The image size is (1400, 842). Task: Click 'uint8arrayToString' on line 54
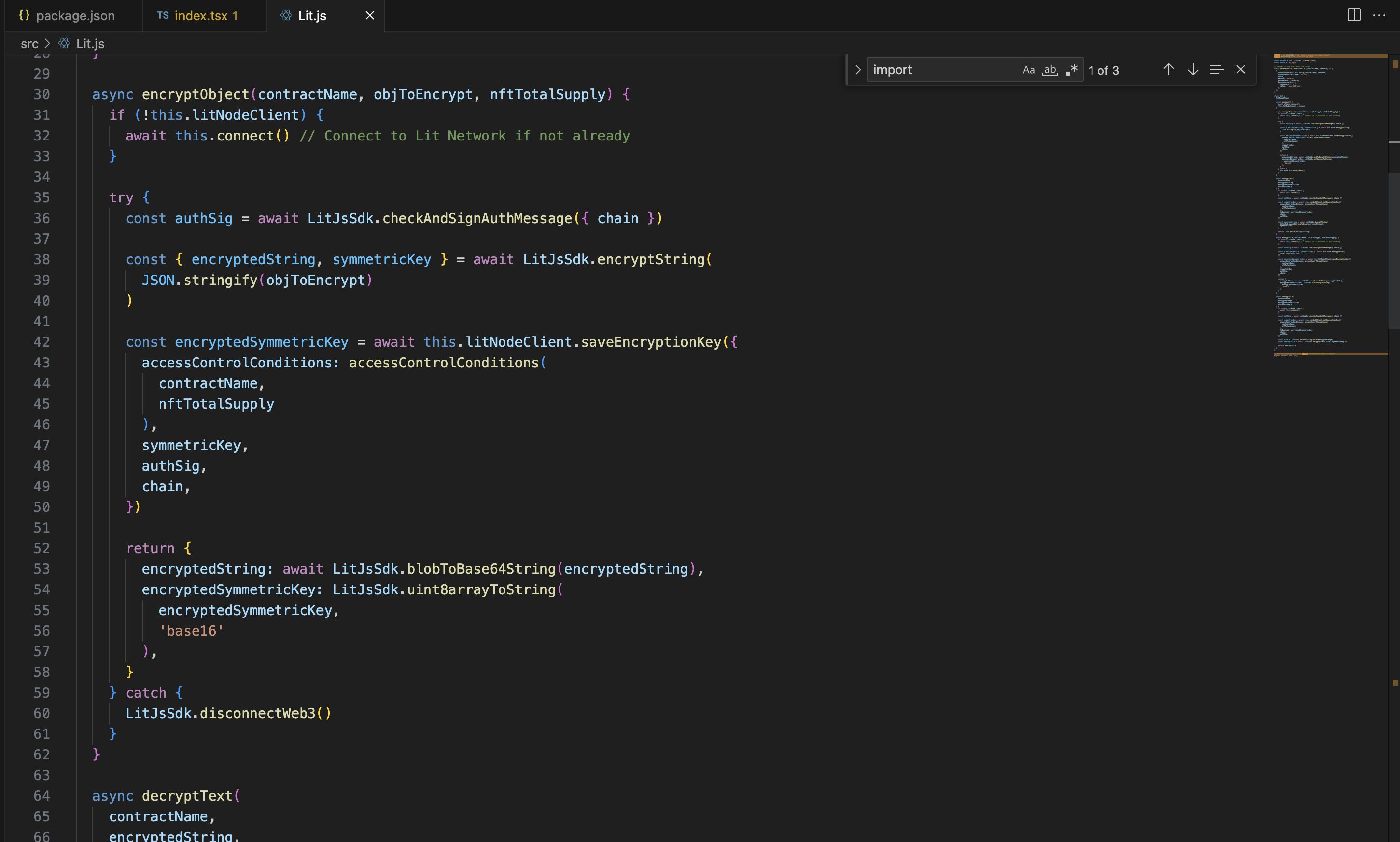pyautogui.click(x=481, y=589)
